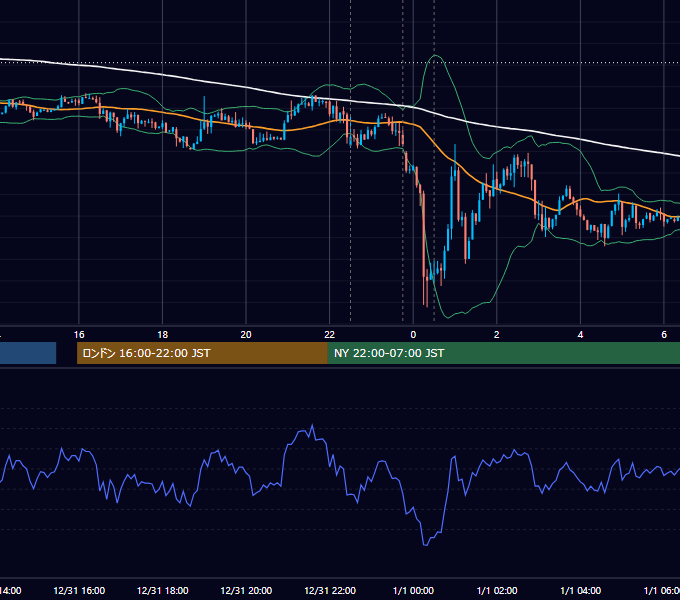The image size is (680, 600).
Task: Click the 1/1 02:00 date label
Action: pyautogui.click(x=497, y=591)
